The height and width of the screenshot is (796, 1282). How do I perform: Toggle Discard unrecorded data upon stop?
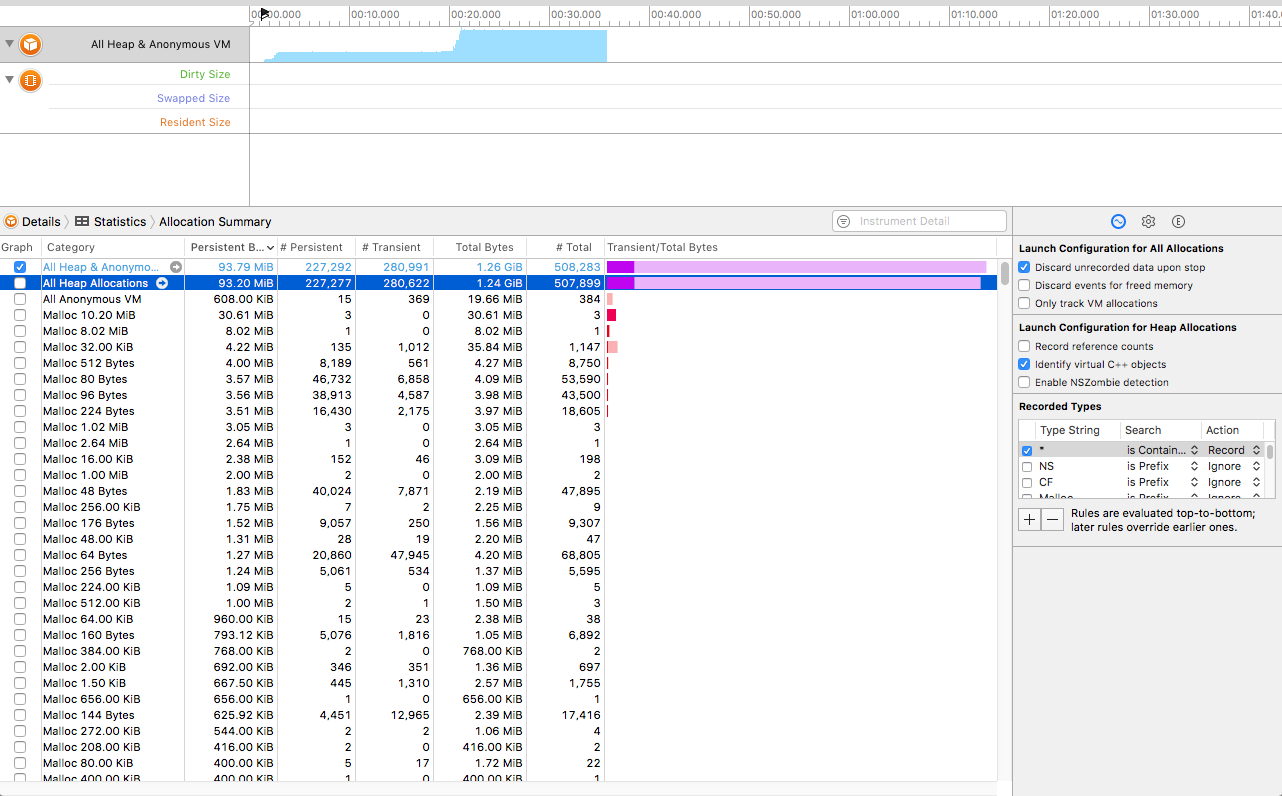[1024, 267]
